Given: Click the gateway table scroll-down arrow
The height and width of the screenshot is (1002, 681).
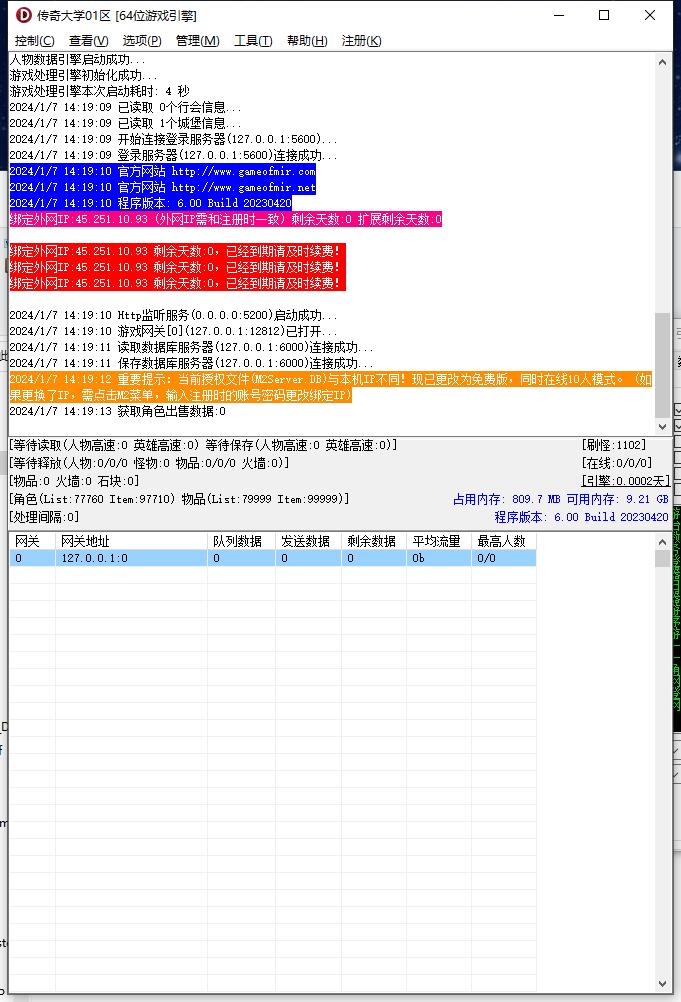Looking at the screenshot, I should [662, 984].
